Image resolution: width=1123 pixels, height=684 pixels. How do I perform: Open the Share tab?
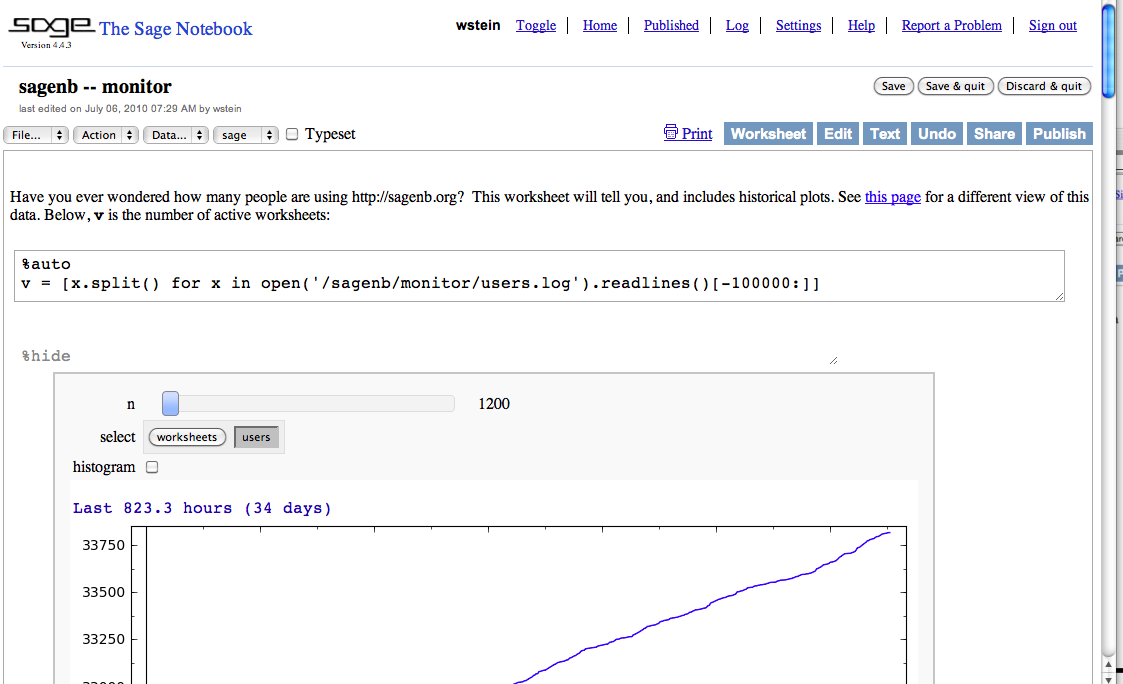[994, 134]
